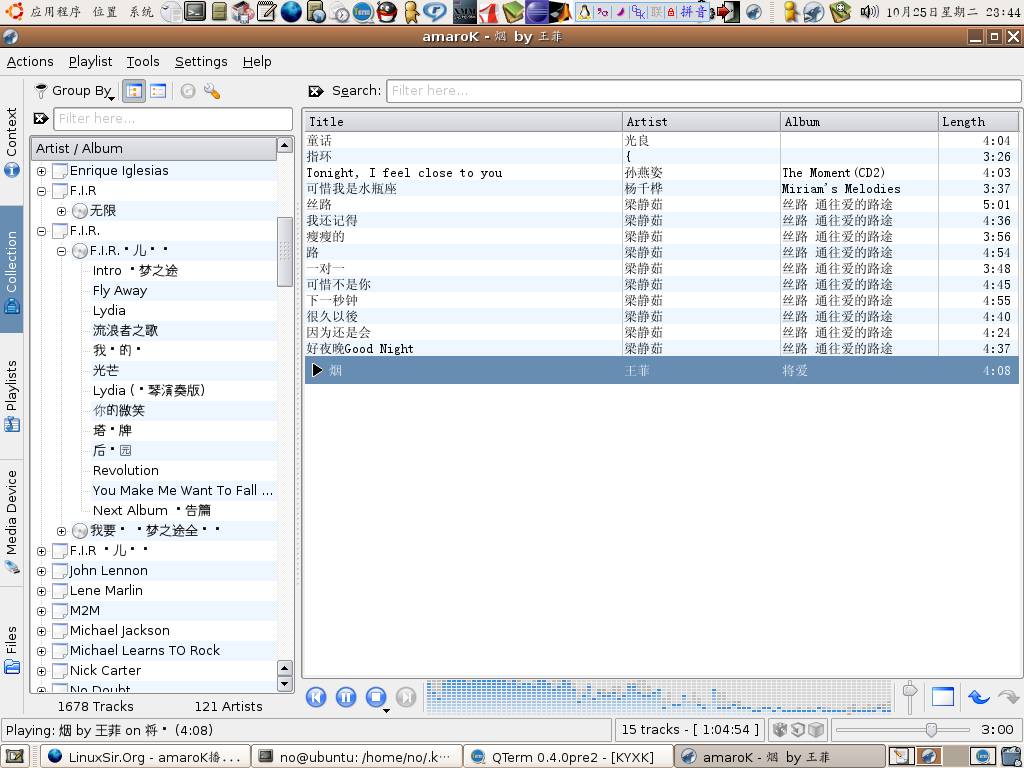Open the Playlist menu
1024x768 pixels.
(90, 61)
